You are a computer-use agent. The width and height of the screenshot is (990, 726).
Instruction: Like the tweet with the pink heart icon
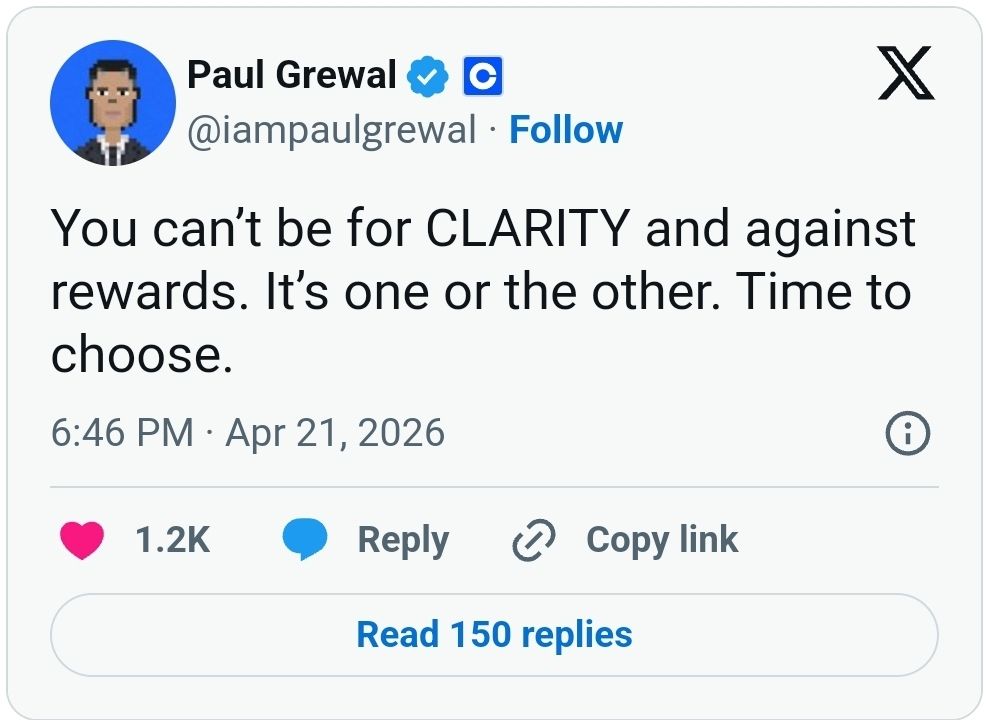tap(82, 541)
